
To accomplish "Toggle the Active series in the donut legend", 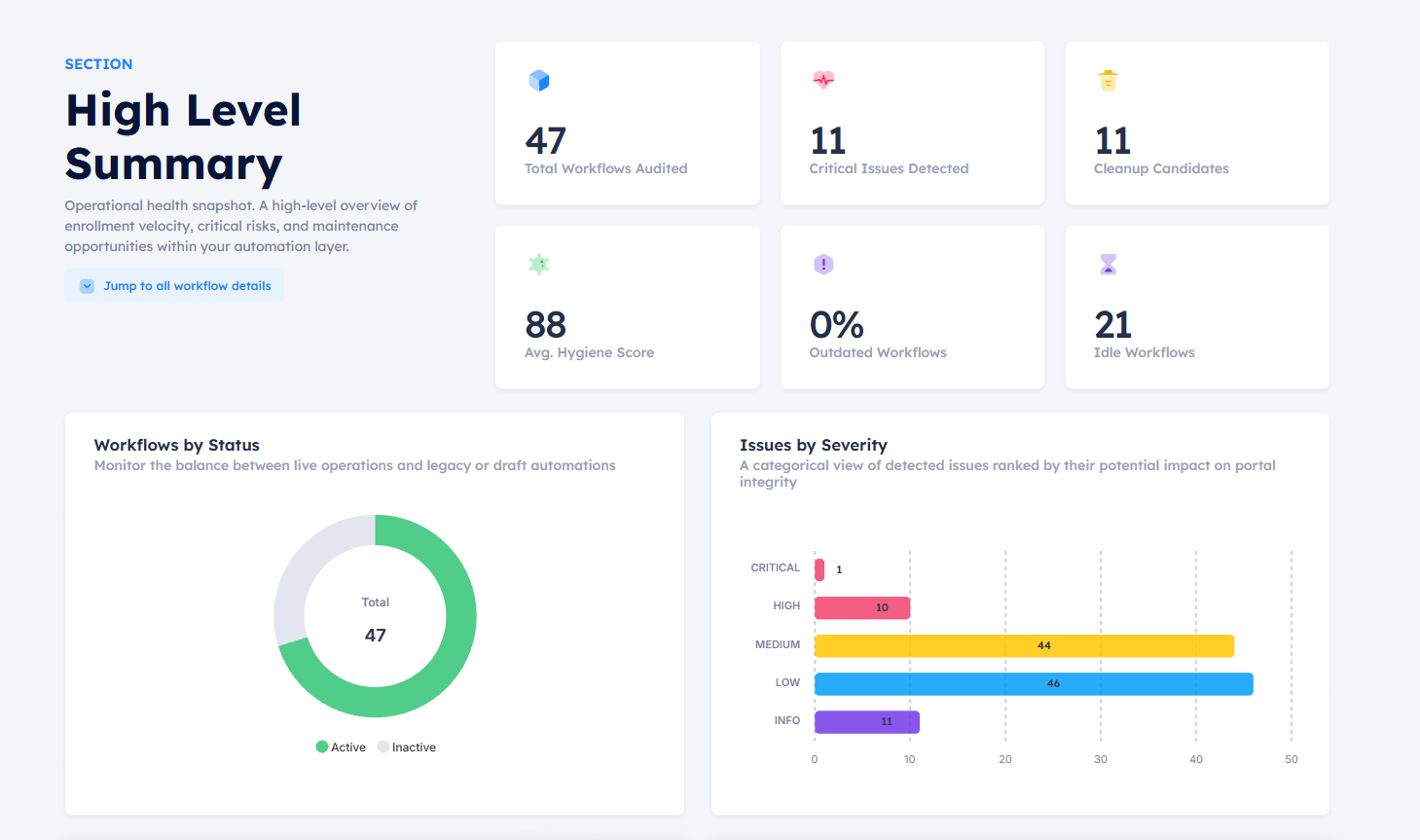I will tap(340, 747).
